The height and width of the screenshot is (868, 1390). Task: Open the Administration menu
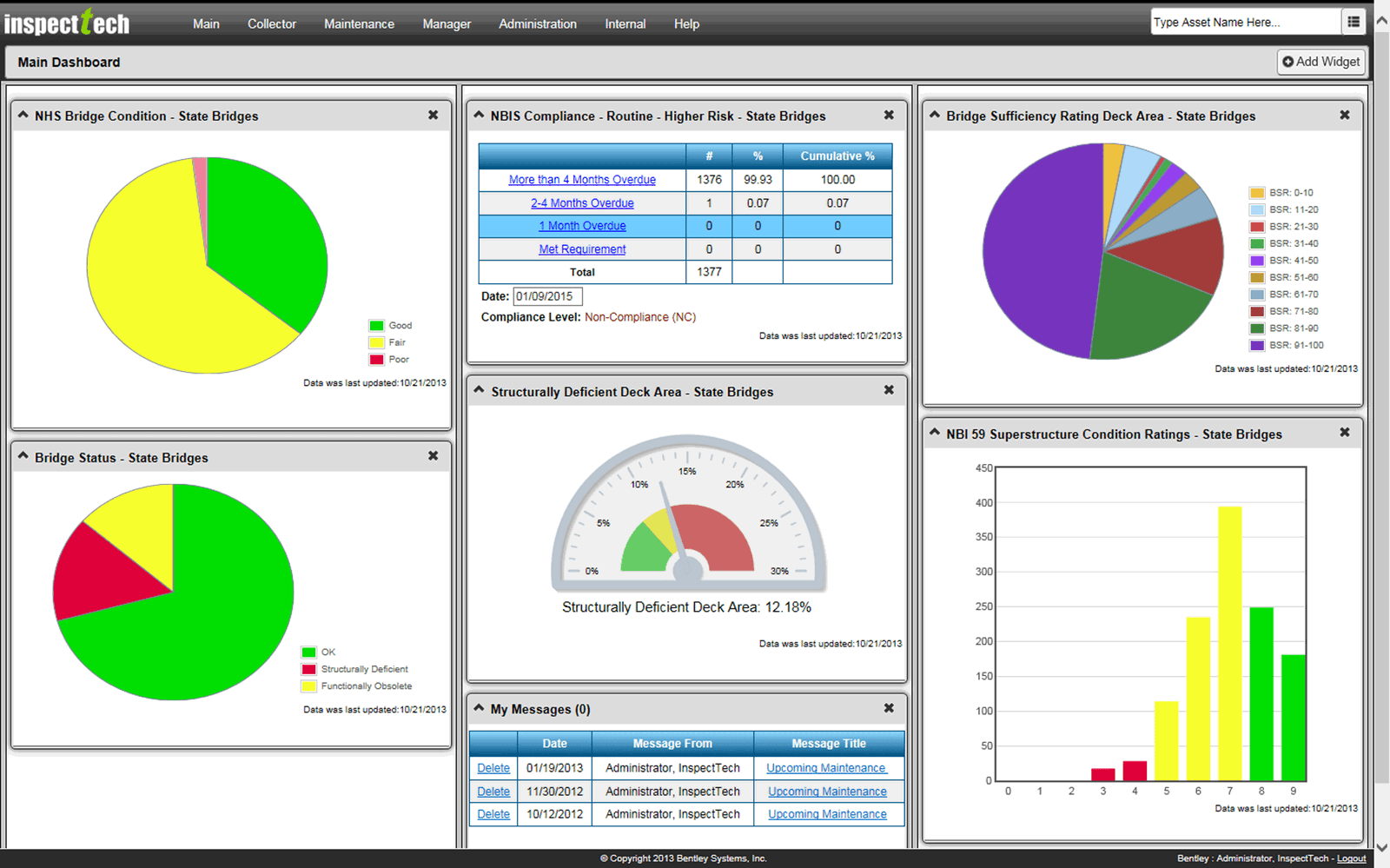538,23
